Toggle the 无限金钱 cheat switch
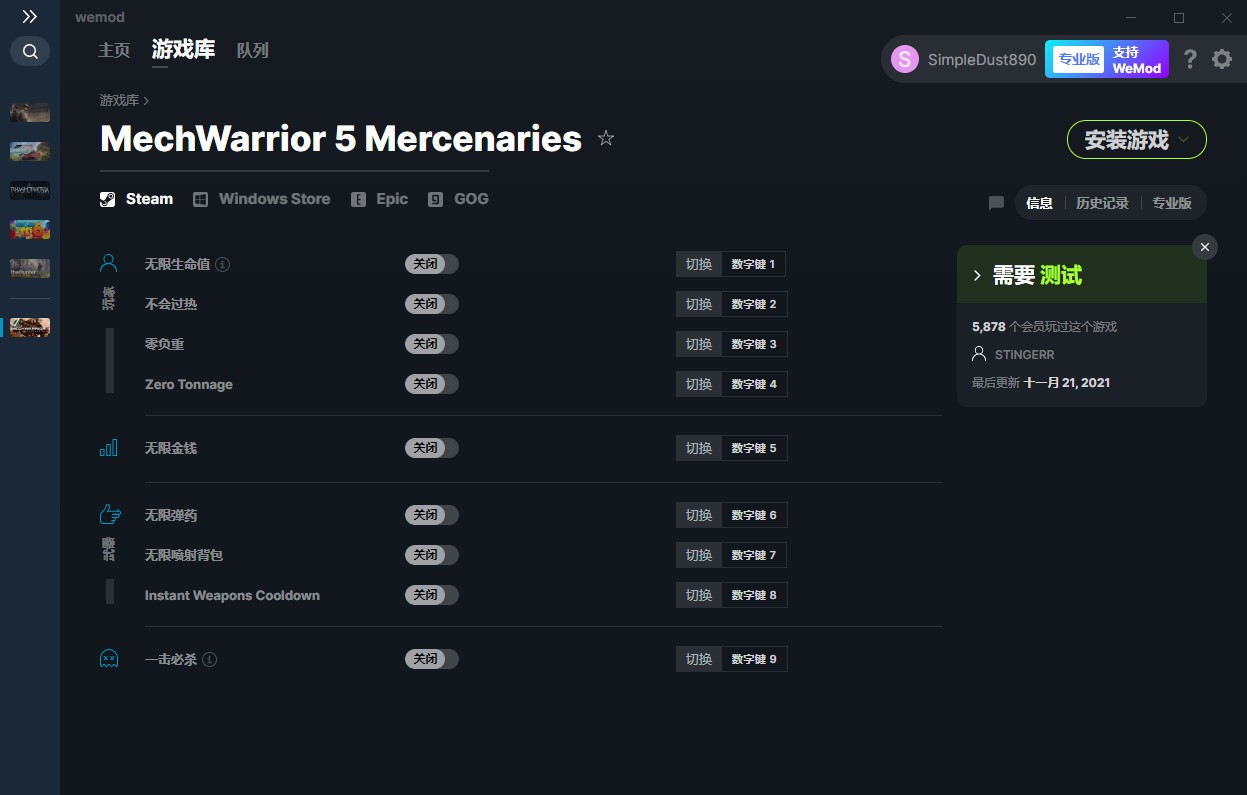Viewport: 1247px width, 795px height. 432,448
